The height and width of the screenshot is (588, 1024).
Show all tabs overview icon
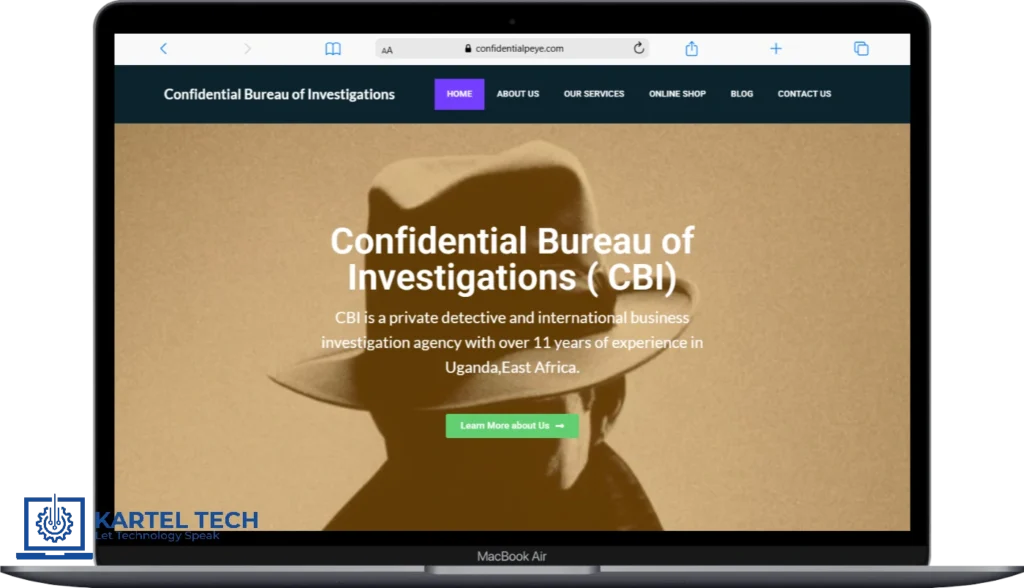pyautogui.click(x=860, y=49)
